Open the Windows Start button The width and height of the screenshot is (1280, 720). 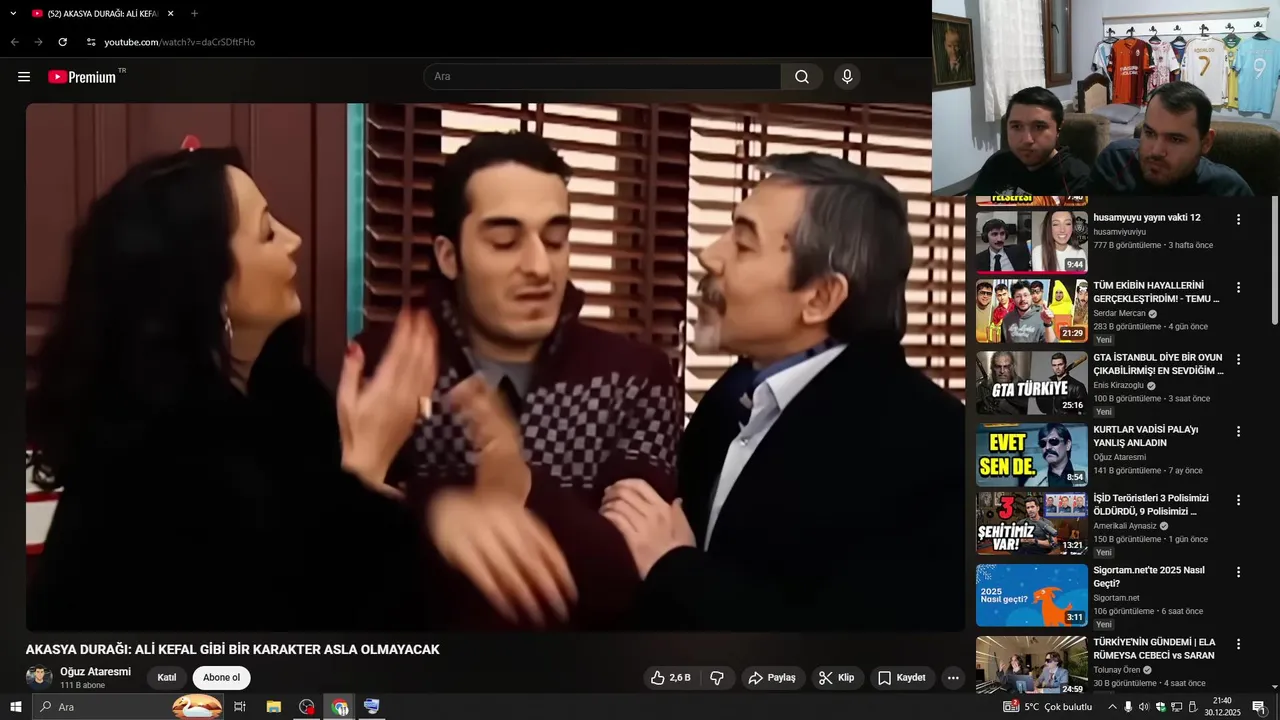15,707
